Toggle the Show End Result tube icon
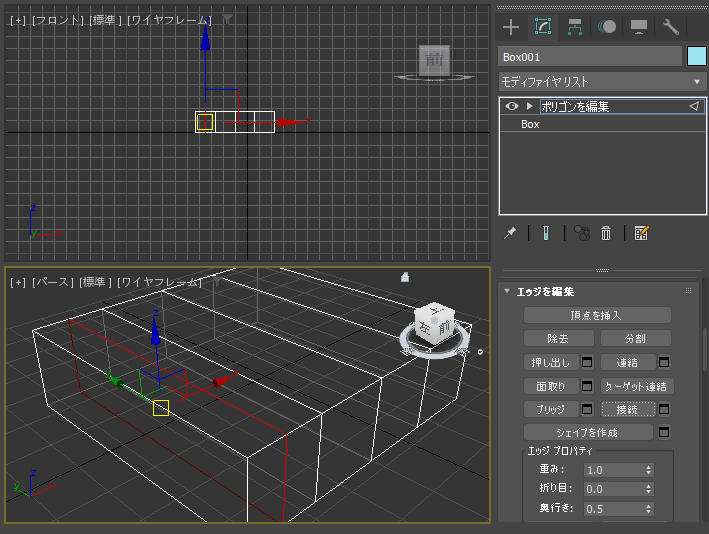The width and height of the screenshot is (709, 534). pos(546,233)
